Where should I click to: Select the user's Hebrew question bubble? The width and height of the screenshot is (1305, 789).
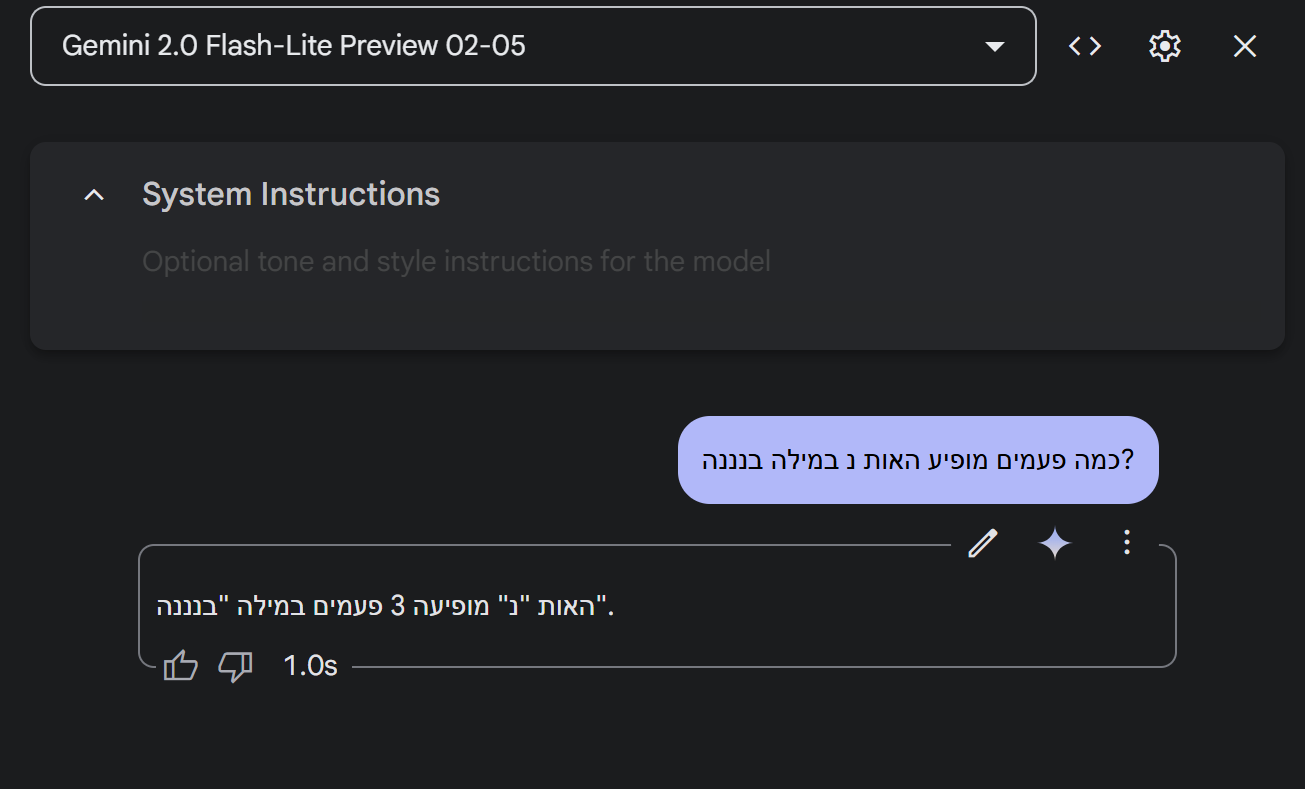tap(917, 460)
